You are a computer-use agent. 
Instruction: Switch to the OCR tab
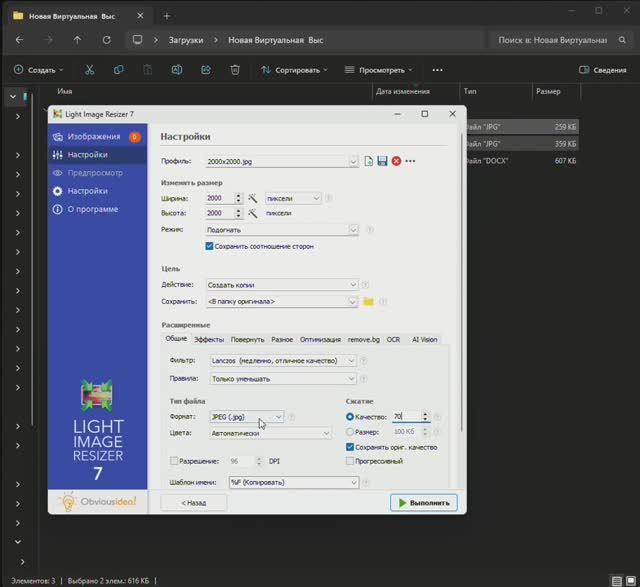[393, 339]
